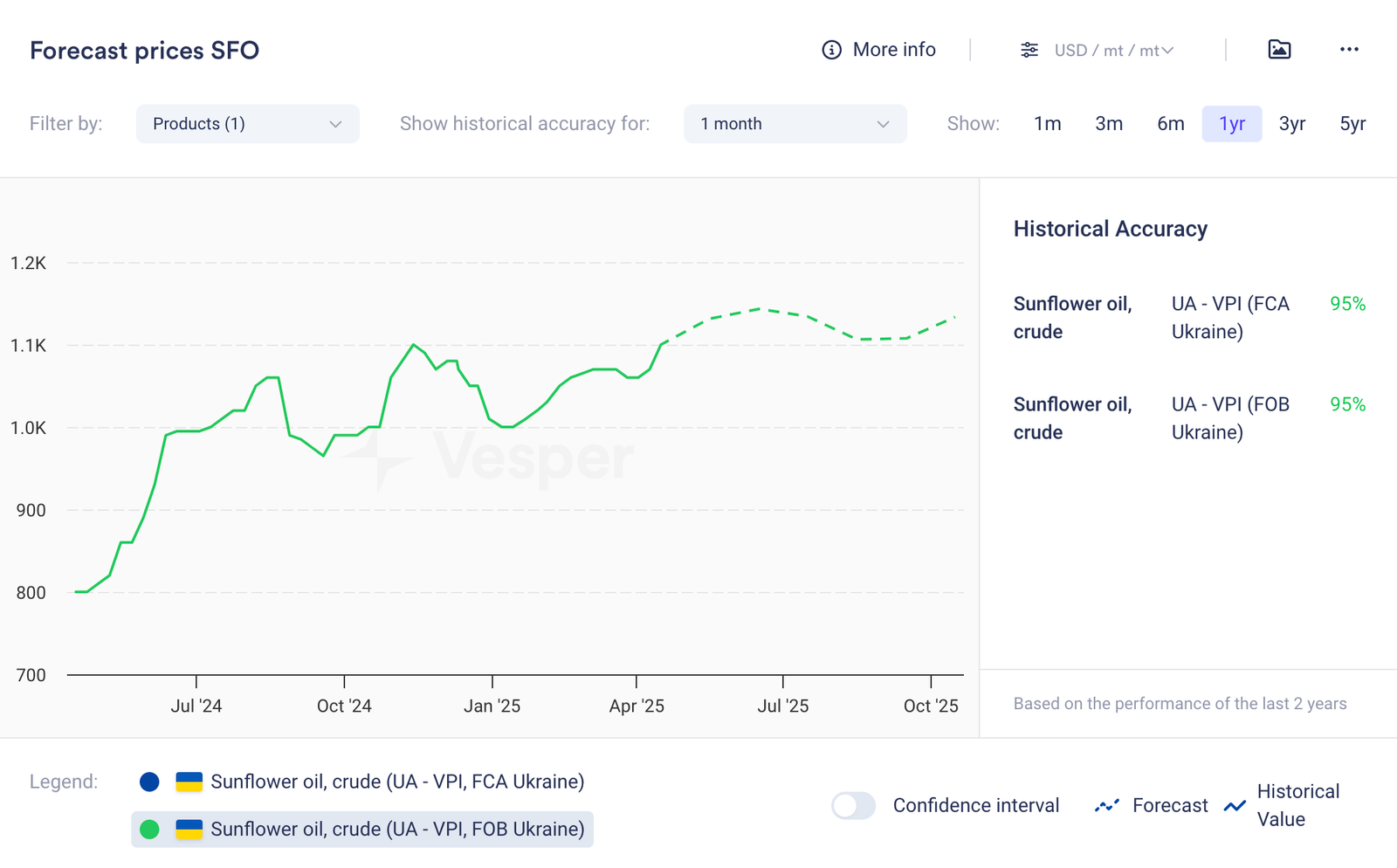The image size is (1397, 868).
Task: Click the forecast peak on dashed line
Action: 759,308
